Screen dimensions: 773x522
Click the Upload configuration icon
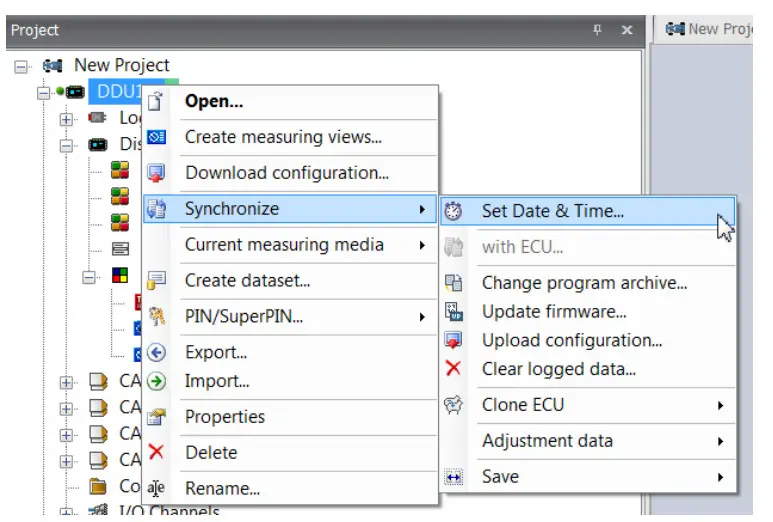[454, 340]
